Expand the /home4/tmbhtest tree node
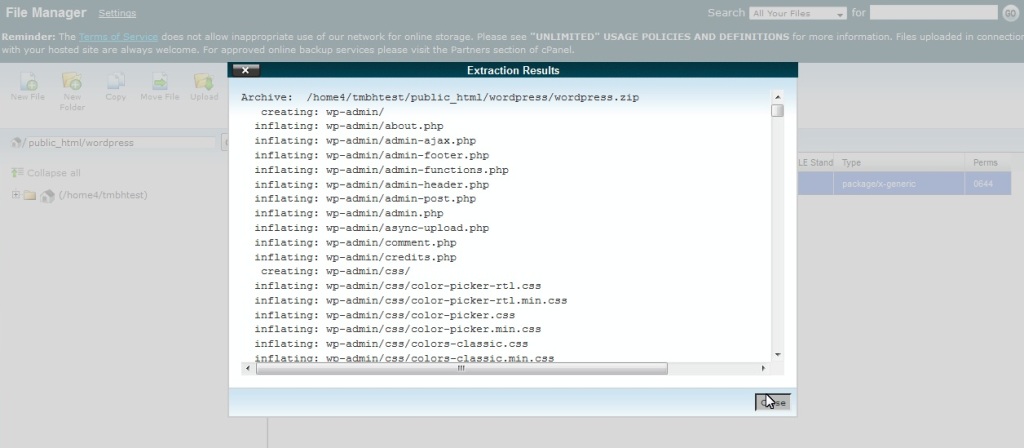This screenshot has width=1024, height=448. (x=16, y=195)
